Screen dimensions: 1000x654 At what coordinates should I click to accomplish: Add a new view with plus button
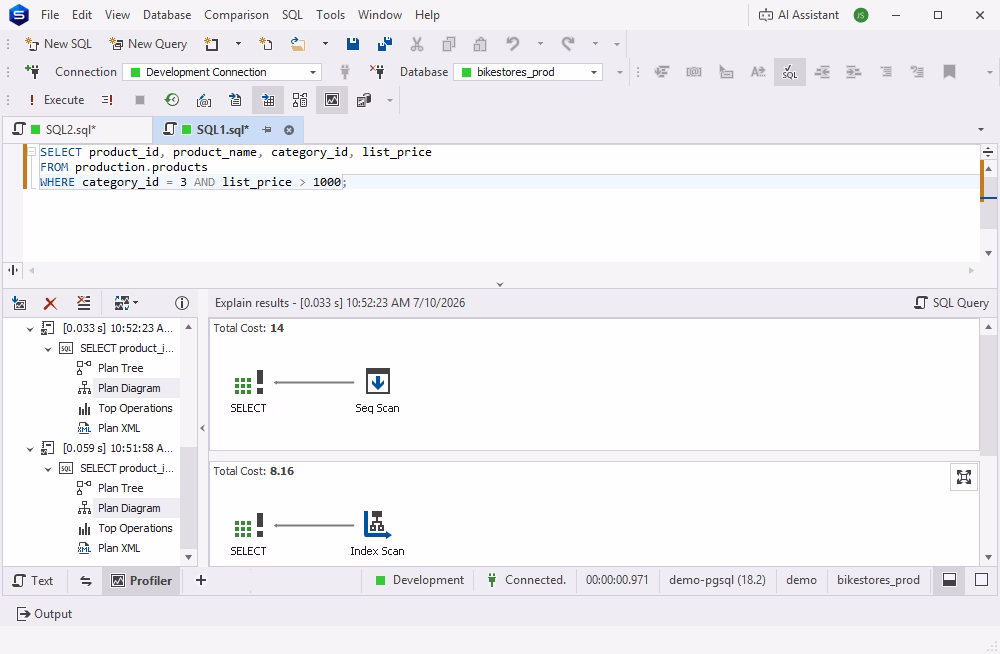(x=200, y=580)
